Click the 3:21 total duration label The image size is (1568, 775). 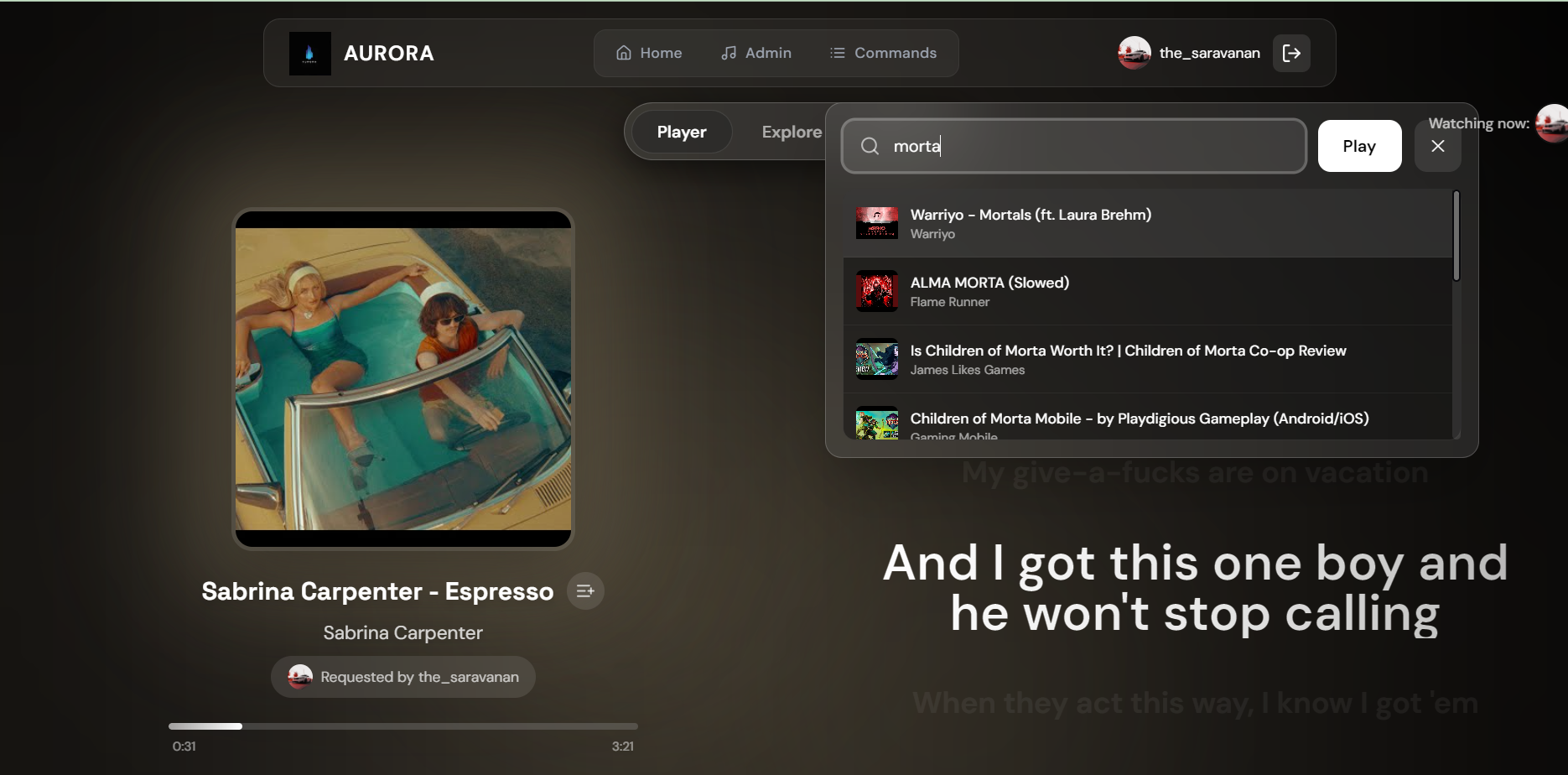click(623, 746)
